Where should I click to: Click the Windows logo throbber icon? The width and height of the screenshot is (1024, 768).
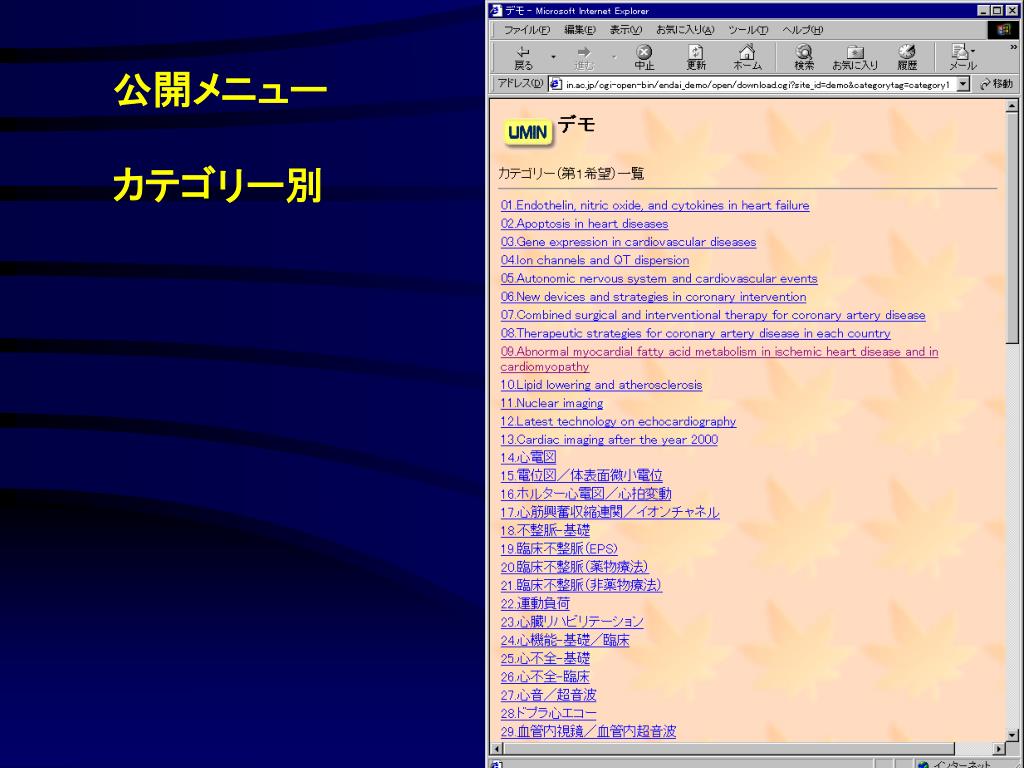click(1003, 29)
